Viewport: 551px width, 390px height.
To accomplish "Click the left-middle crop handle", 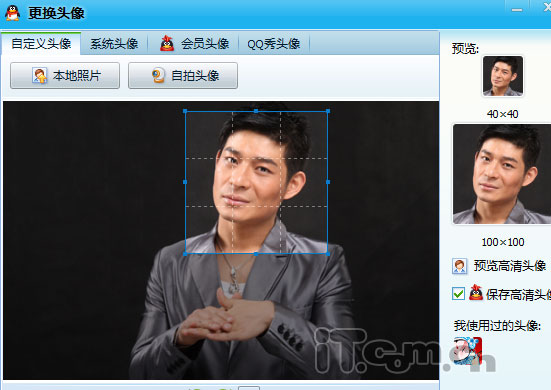I will [x=185, y=182].
